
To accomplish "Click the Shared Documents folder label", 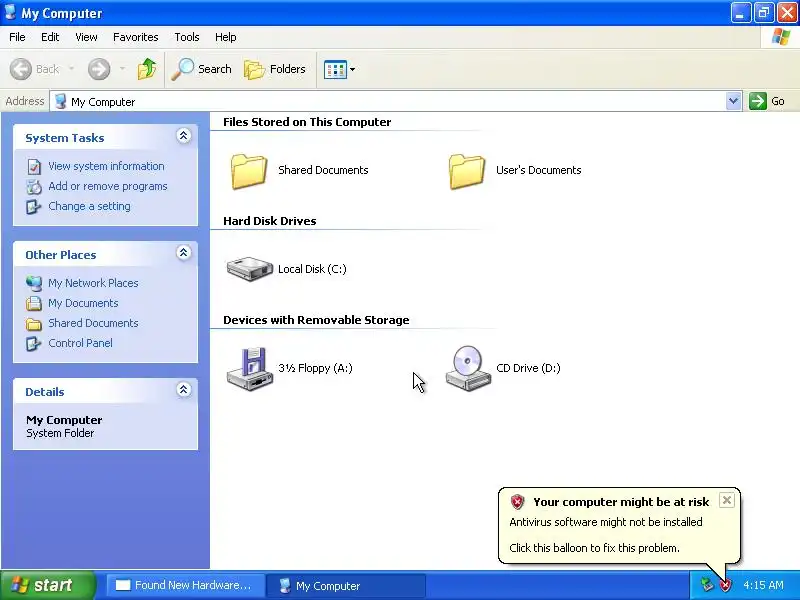I will (323, 170).
